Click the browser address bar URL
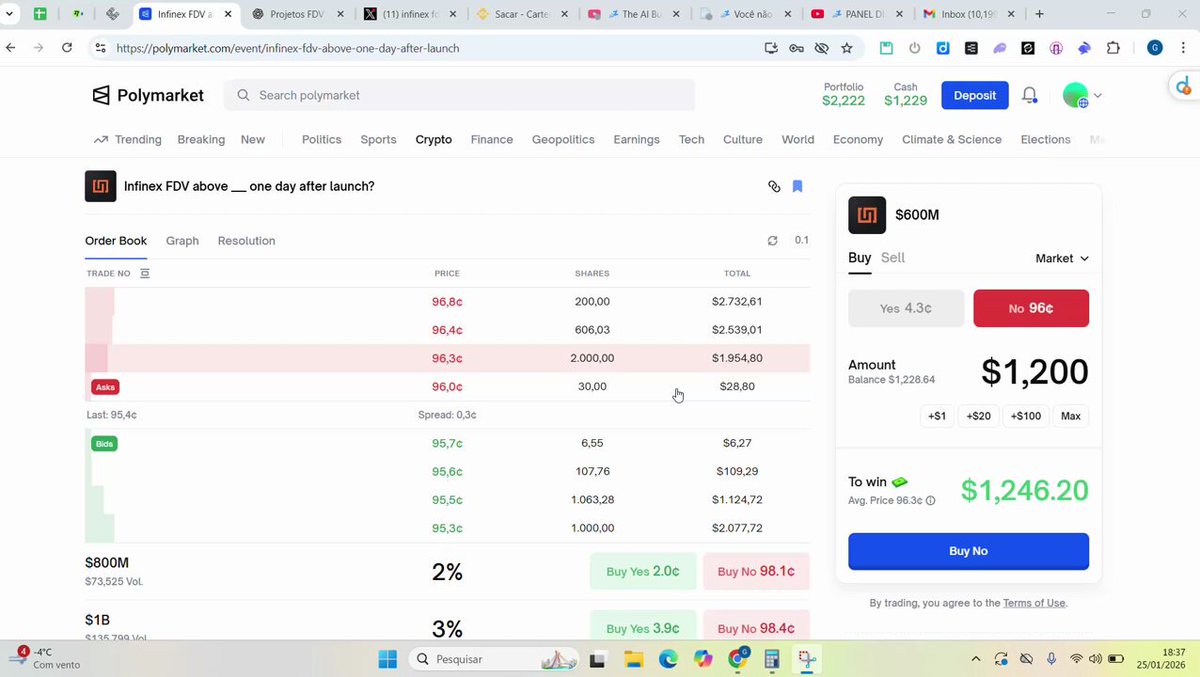Image resolution: width=1200 pixels, height=677 pixels. (x=288, y=48)
